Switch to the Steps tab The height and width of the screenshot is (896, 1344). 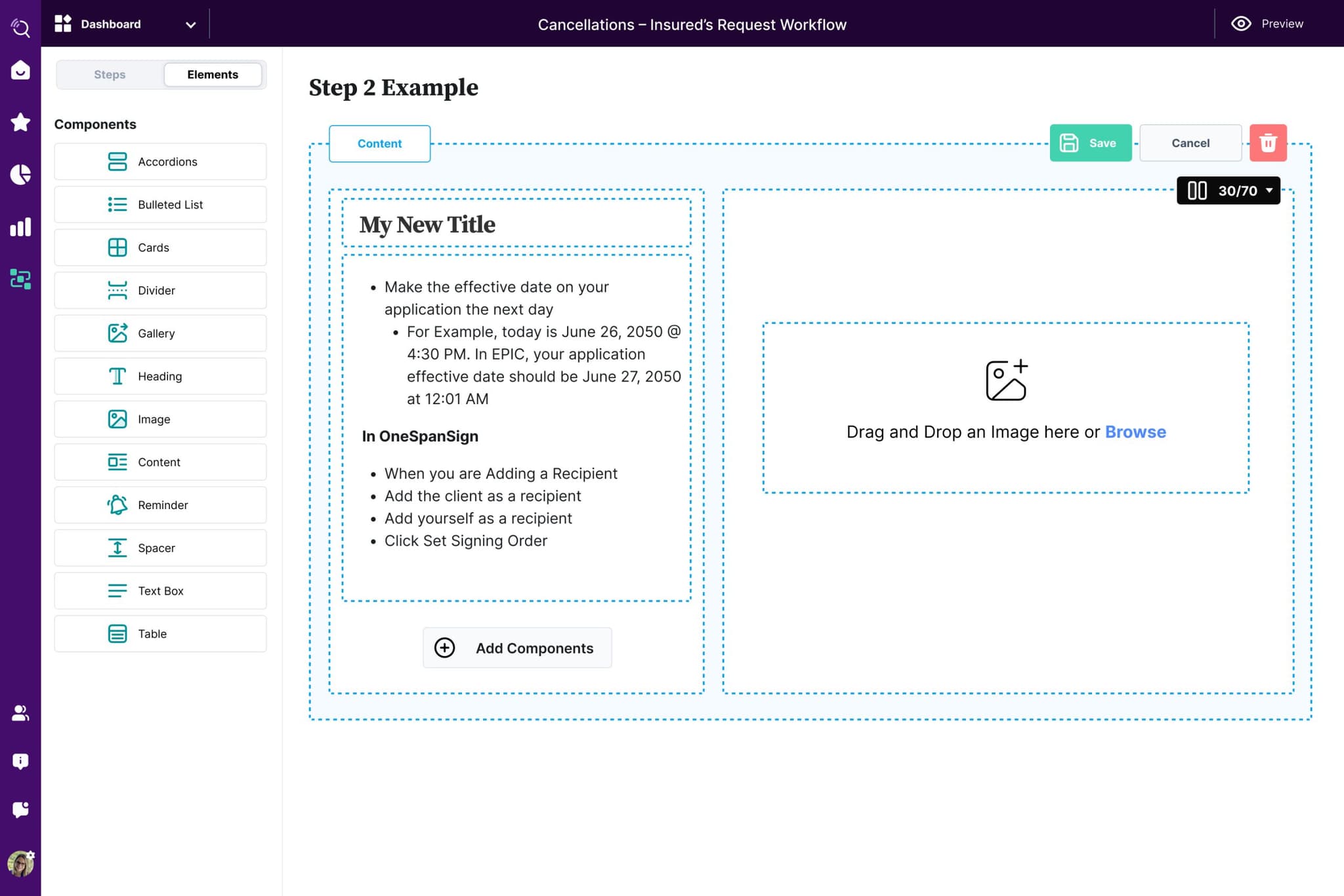[110, 75]
